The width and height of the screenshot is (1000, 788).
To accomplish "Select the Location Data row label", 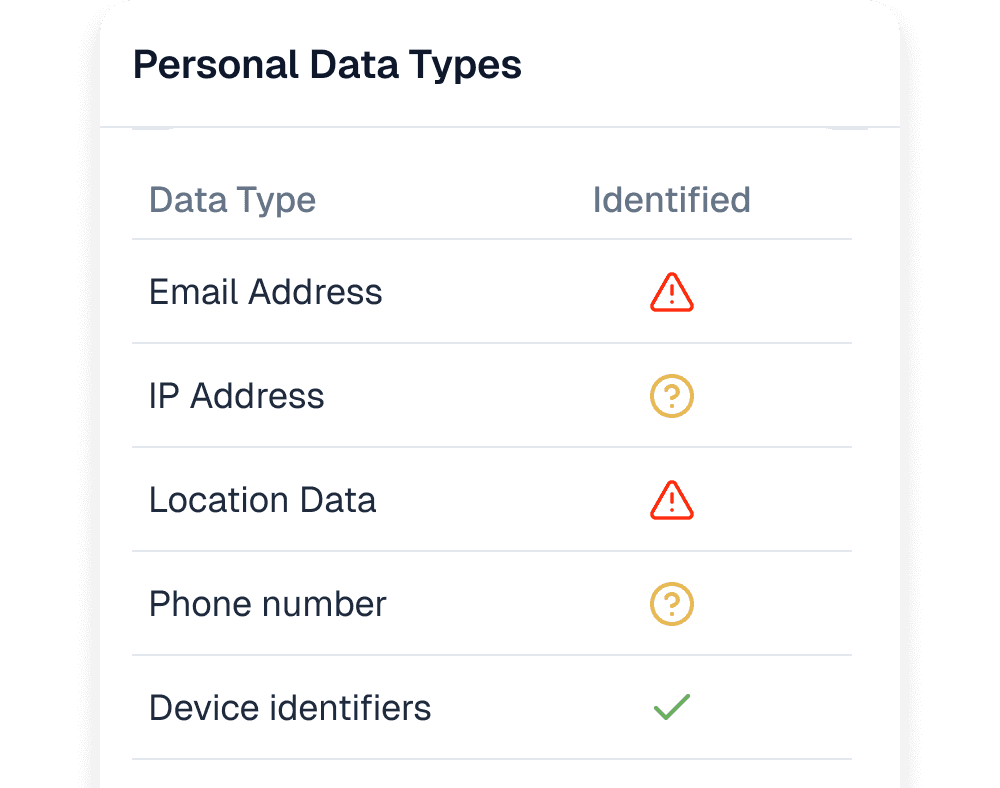I will pyautogui.click(x=262, y=500).
